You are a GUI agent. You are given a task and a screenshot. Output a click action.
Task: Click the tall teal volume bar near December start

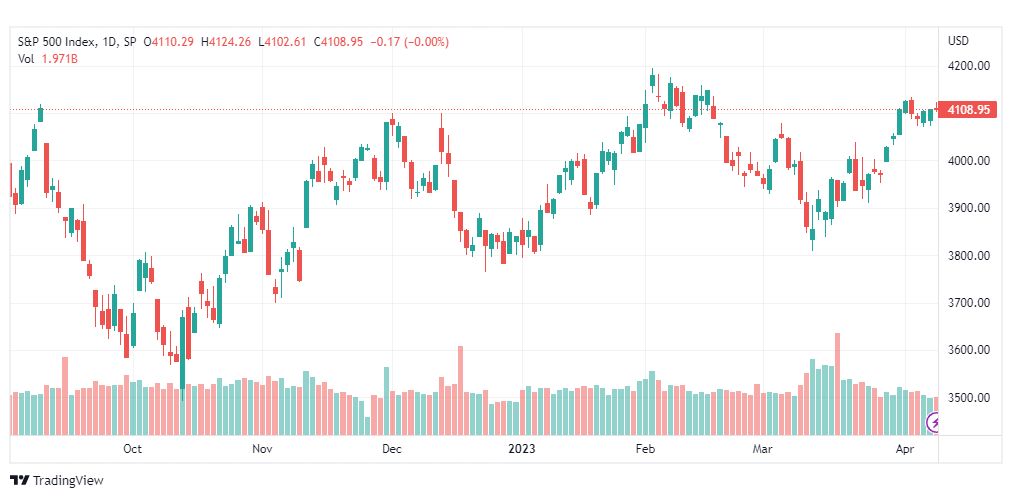[386, 401]
